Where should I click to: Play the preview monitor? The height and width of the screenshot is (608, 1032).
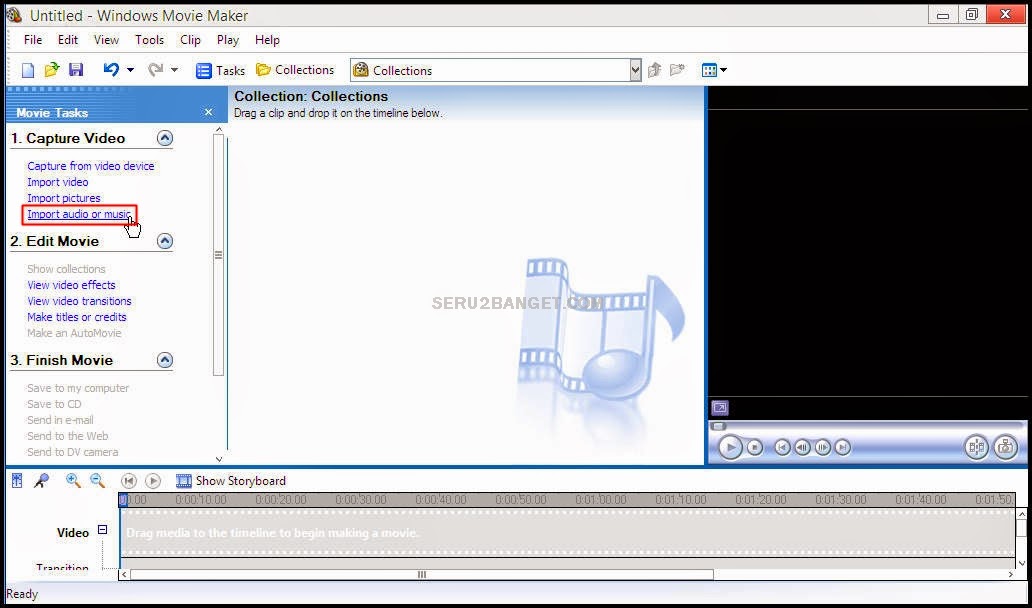coord(729,447)
